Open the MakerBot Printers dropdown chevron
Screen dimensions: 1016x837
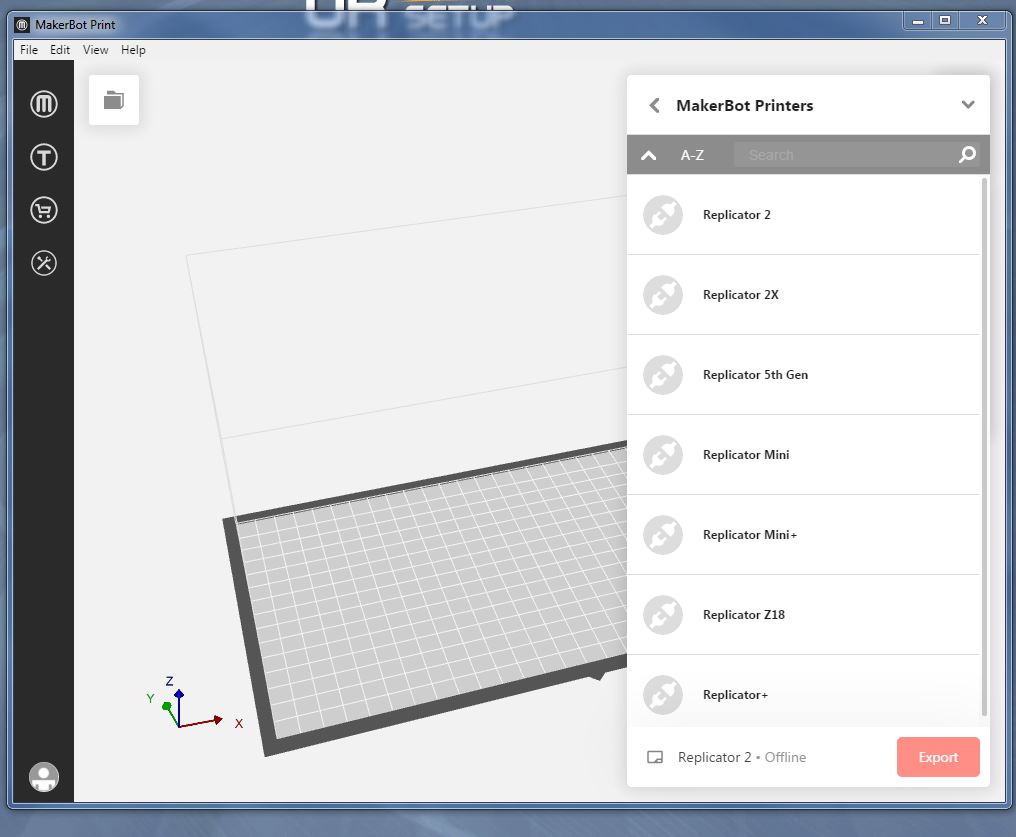(967, 104)
